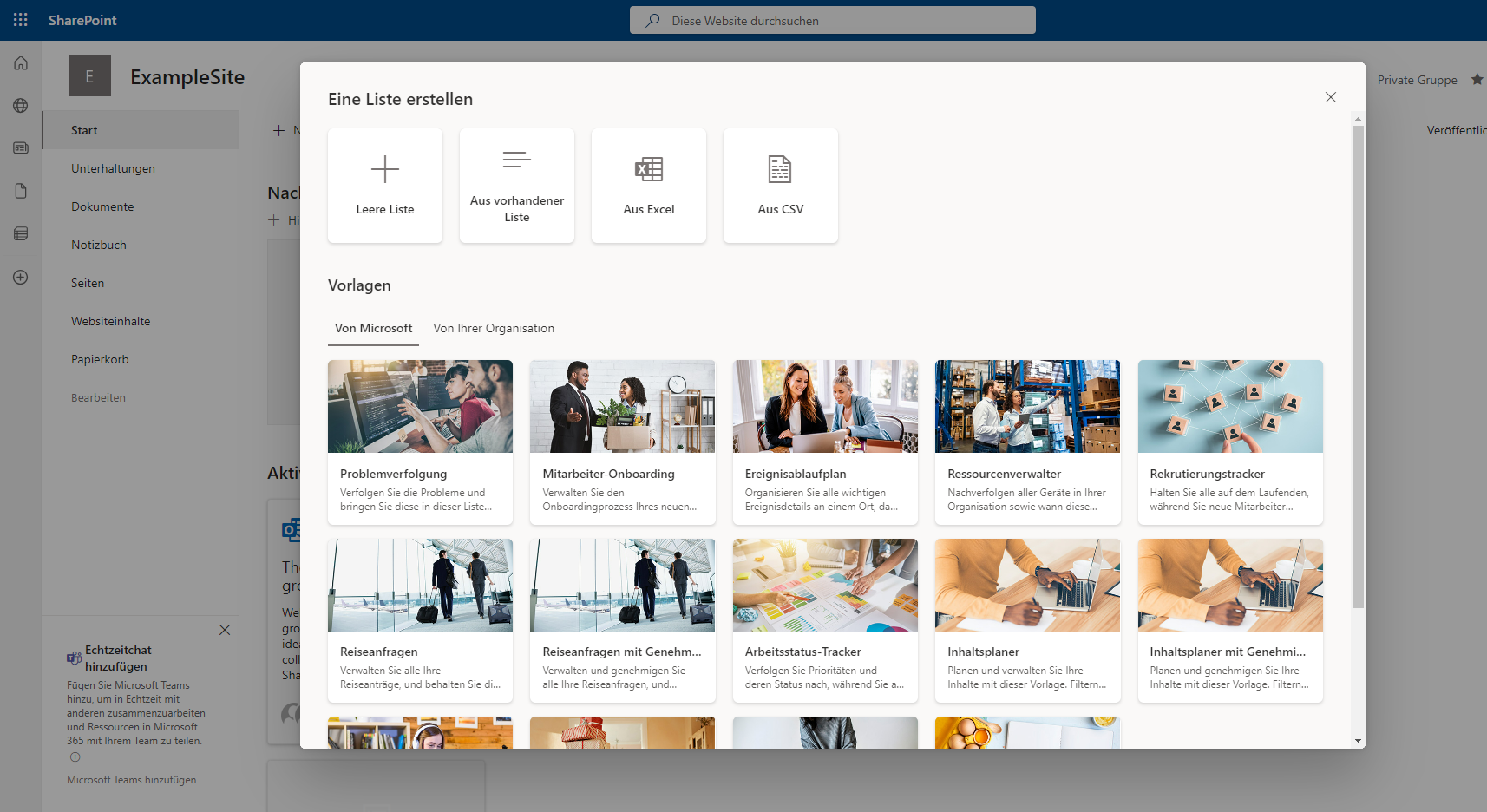Open Seiten in site navigation
The image size is (1487, 812).
click(x=141, y=283)
